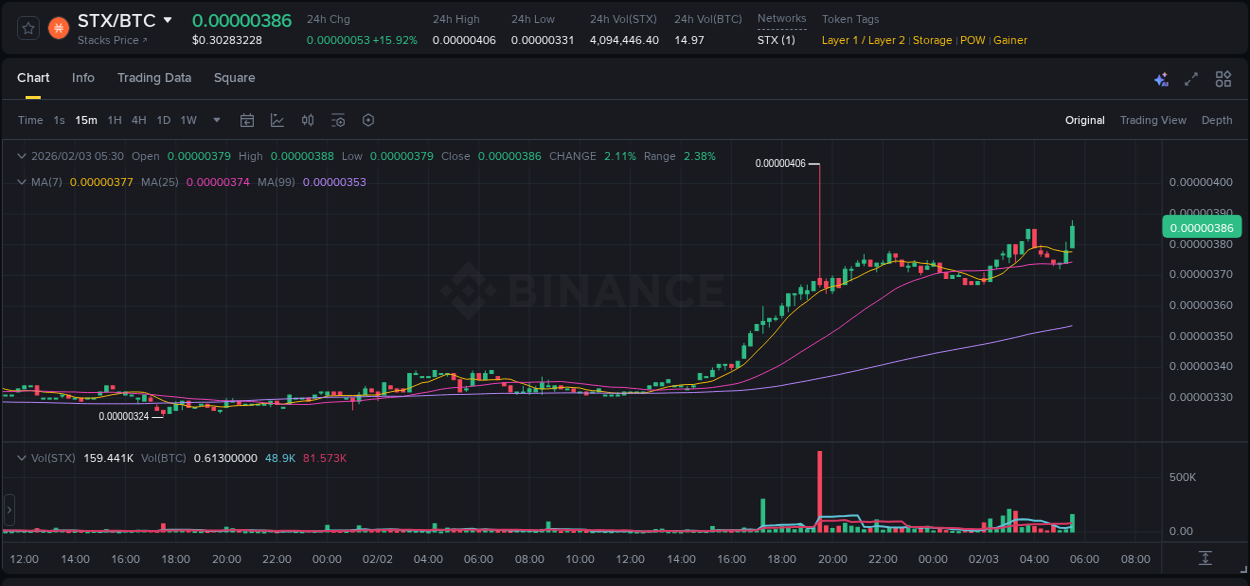Open the chart settings hexagon icon

368,120
